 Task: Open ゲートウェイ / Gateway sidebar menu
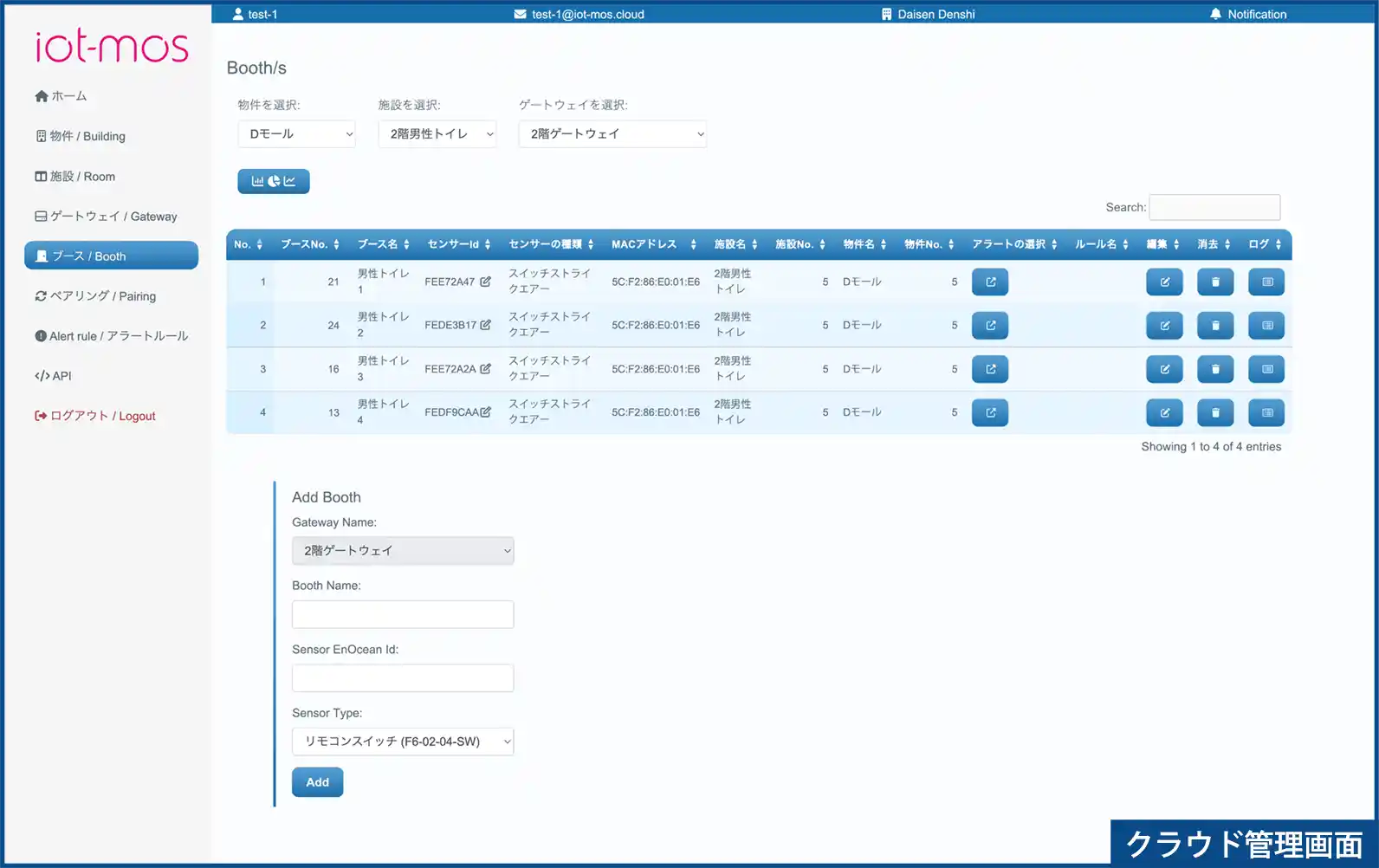click(106, 216)
